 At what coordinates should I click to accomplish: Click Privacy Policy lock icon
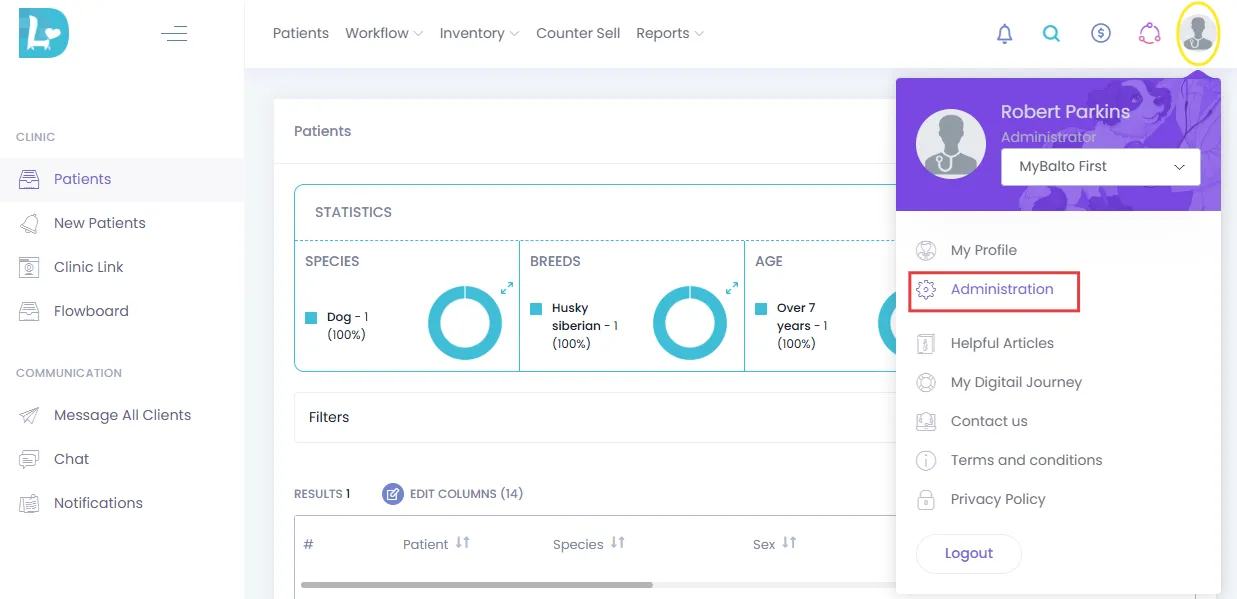926,499
